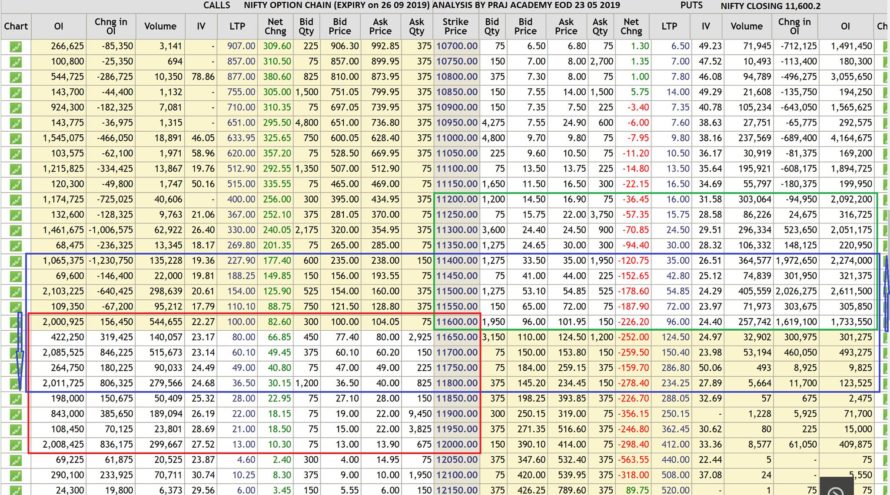Launch left chart icon on 11350.00 strike row

pos(15,246)
